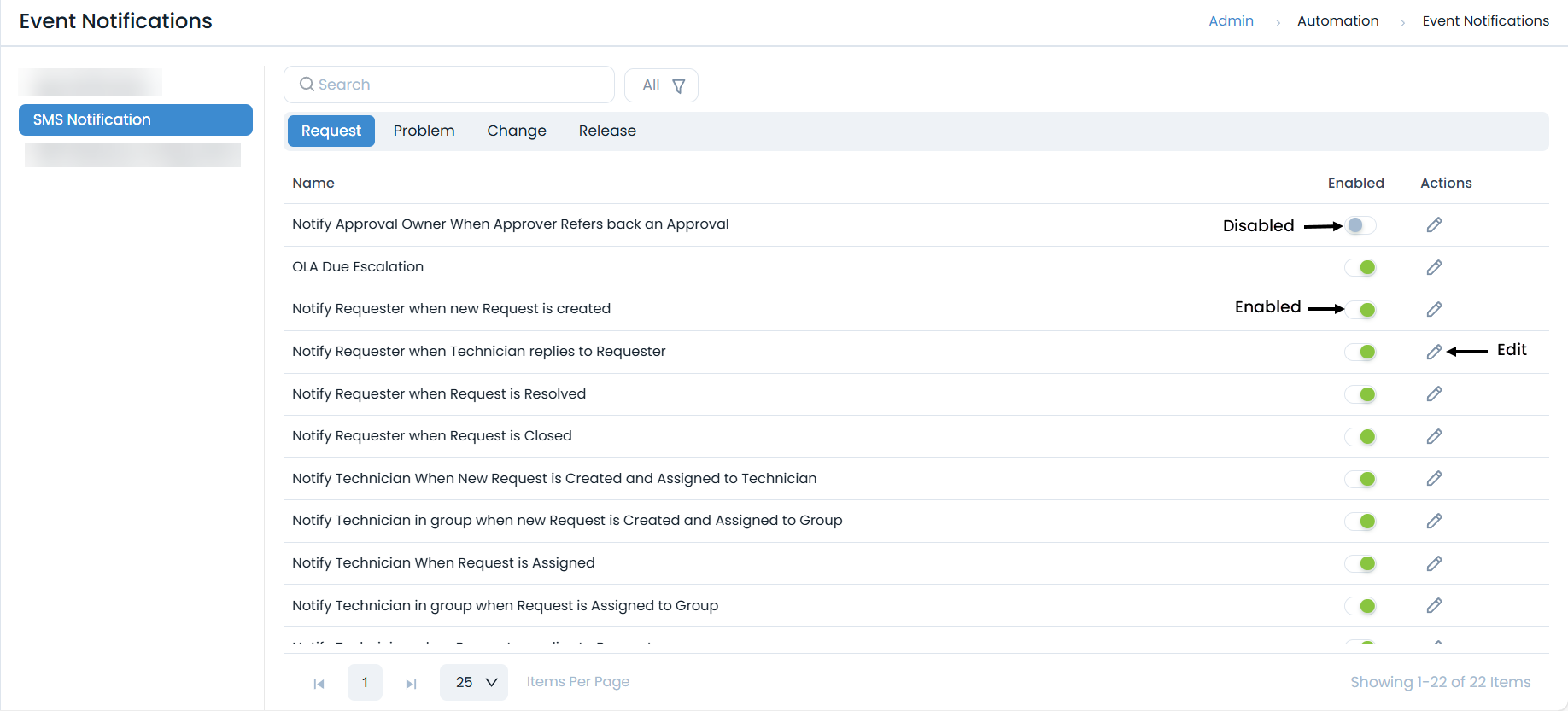
Task: Edit 'Notify Technician When New Request is Created' row
Action: 1434,478
